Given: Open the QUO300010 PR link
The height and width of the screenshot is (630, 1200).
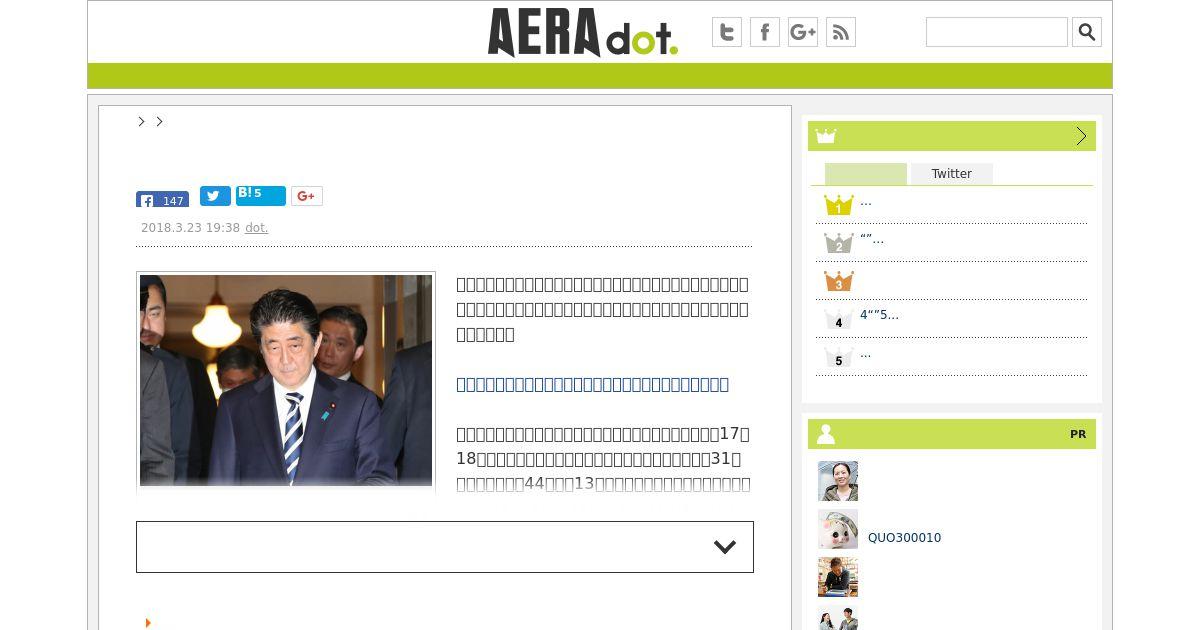Looking at the screenshot, I should coord(904,538).
